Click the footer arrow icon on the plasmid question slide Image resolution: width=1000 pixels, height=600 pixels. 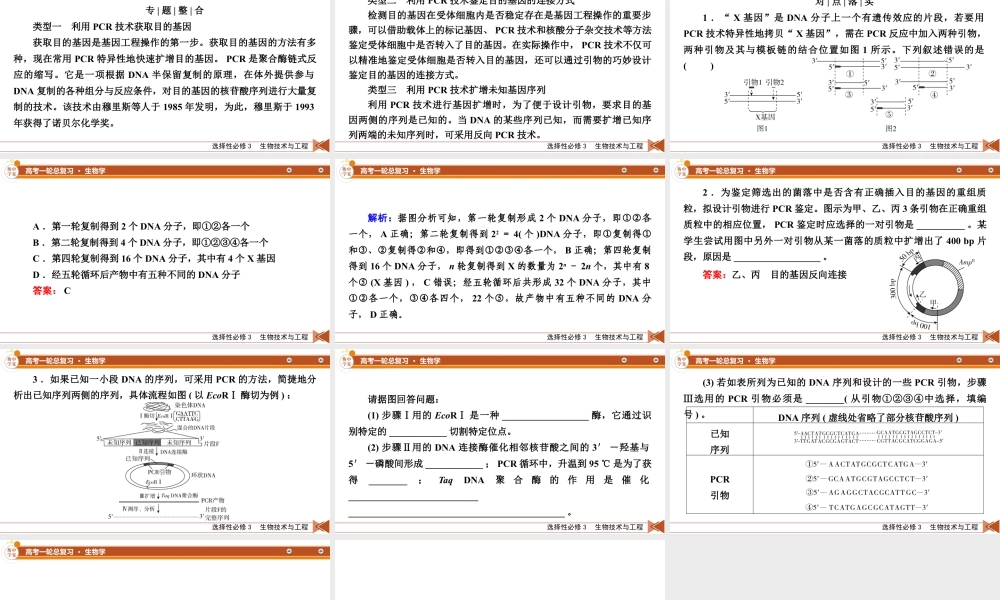[991, 337]
